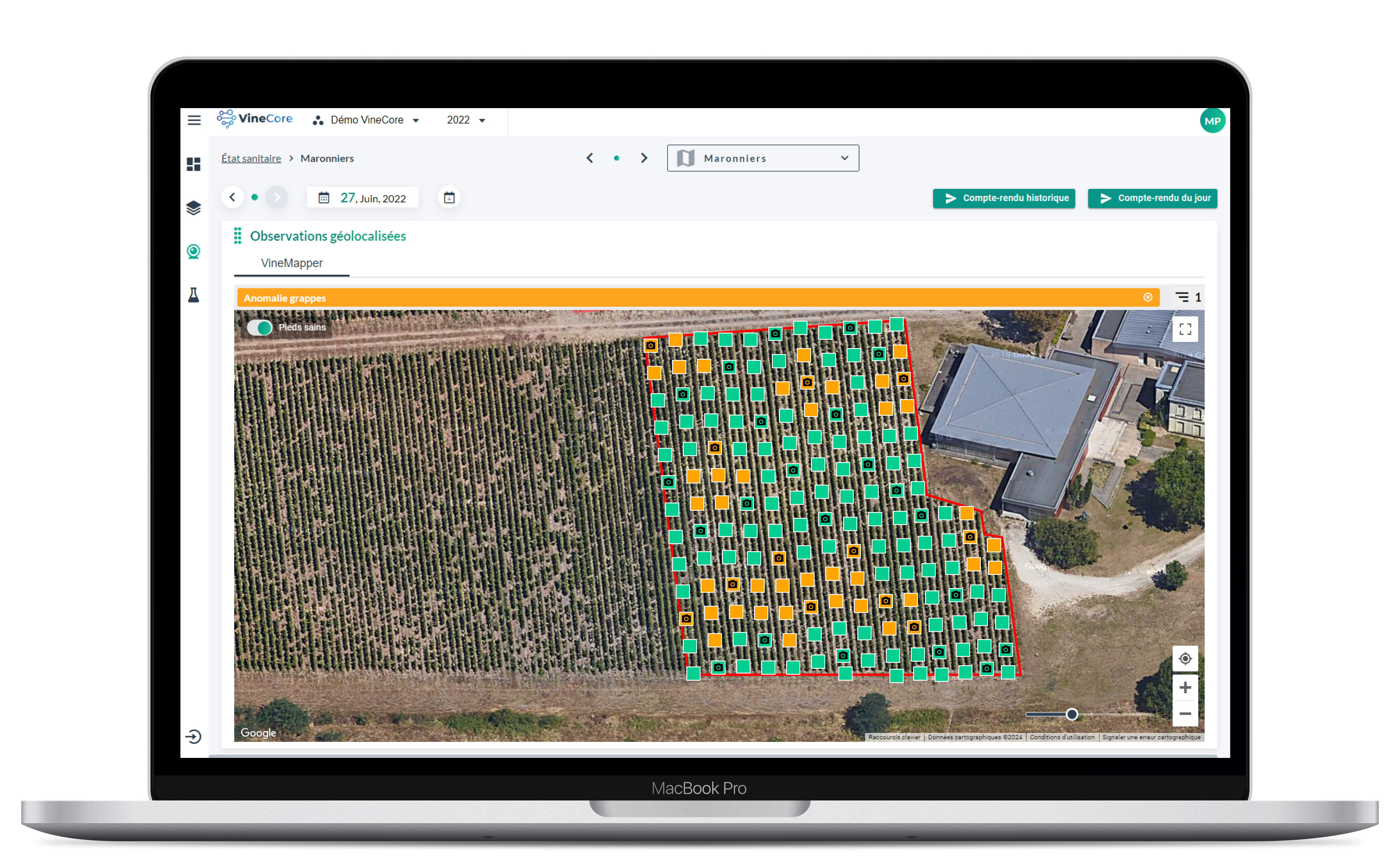The height and width of the screenshot is (866, 1400).
Task: Open the lab flask sidebar icon
Action: click(x=194, y=295)
